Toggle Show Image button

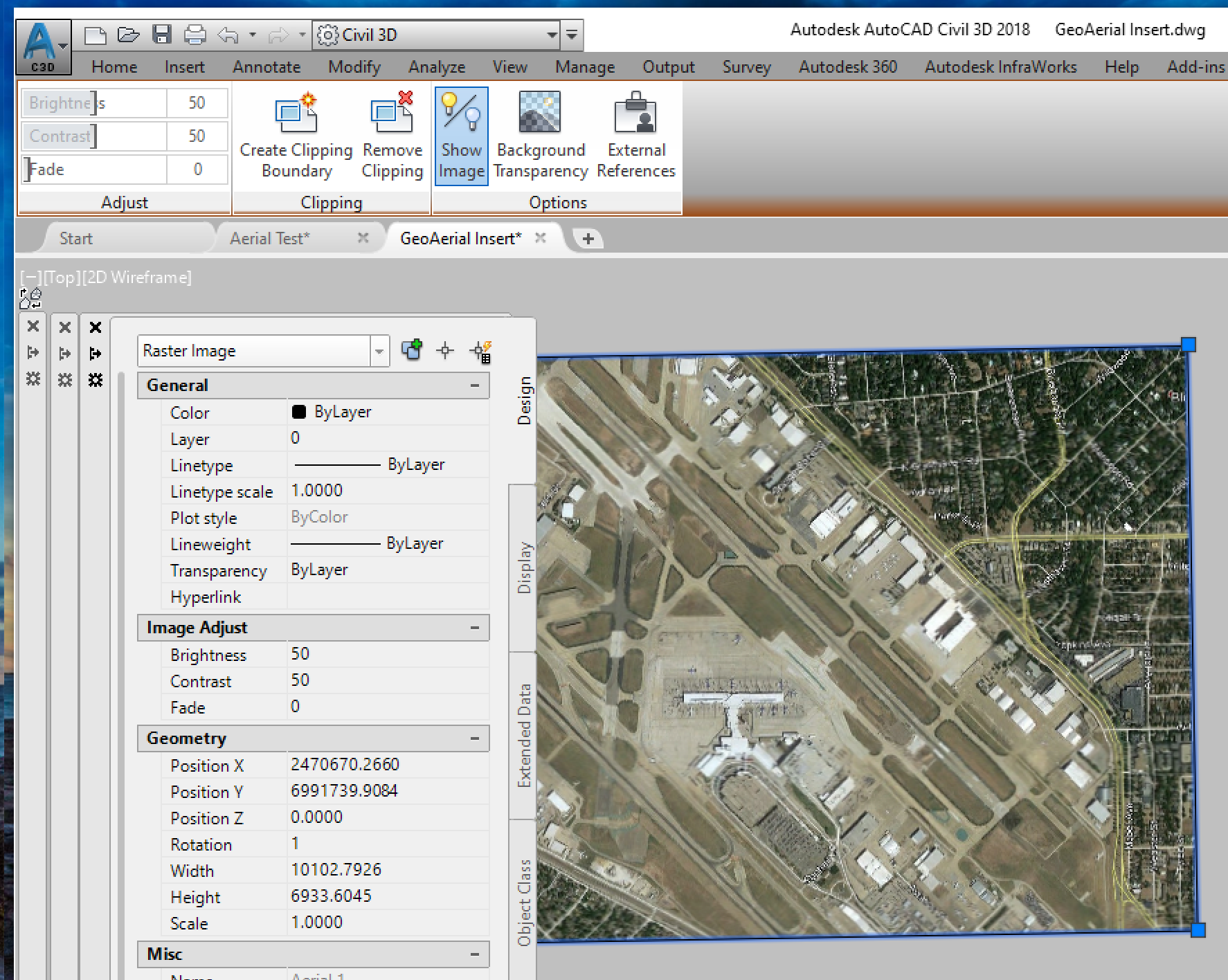pyautogui.click(x=462, y=136)
